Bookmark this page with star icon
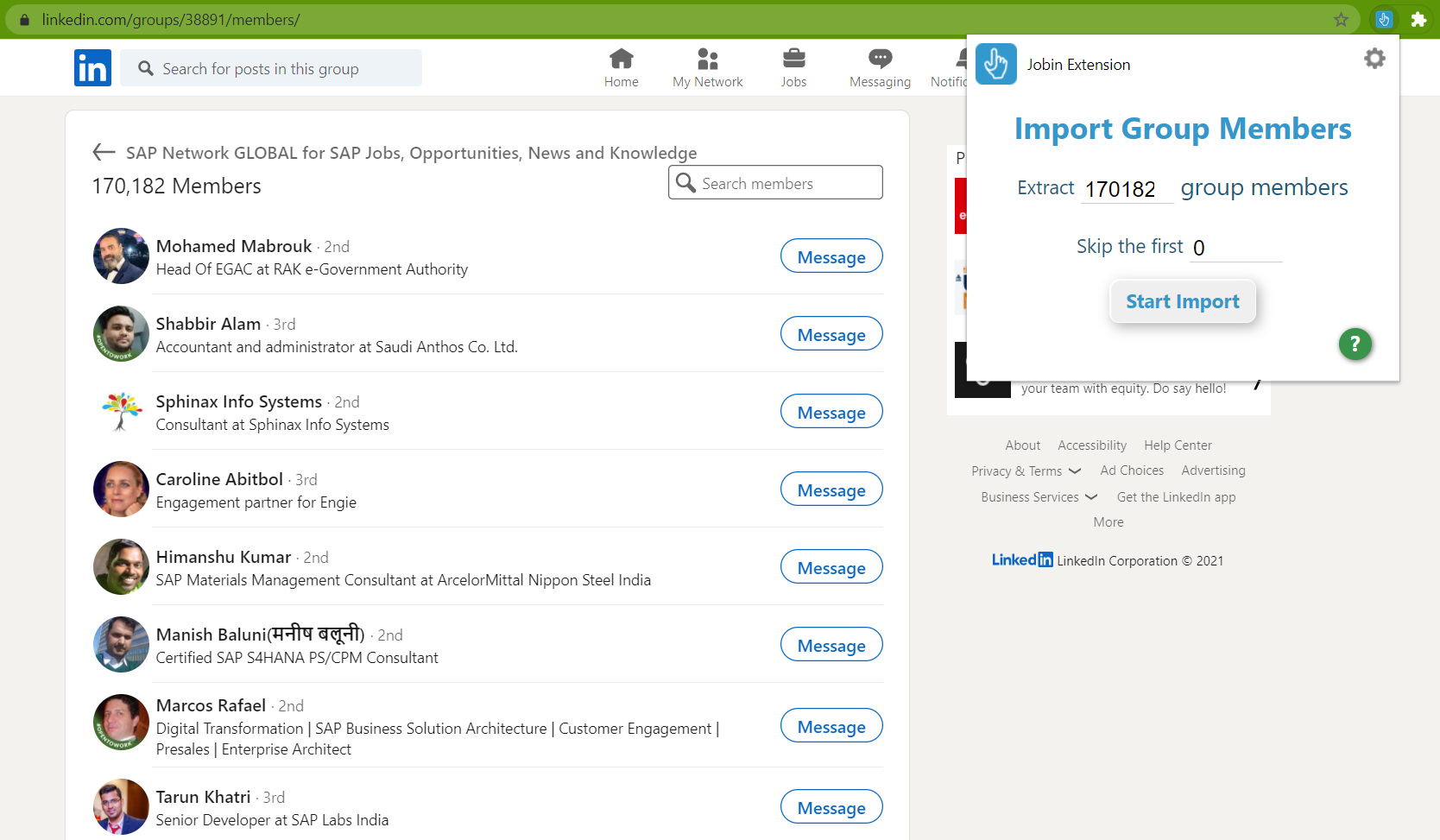This screenshot has height=840, width=1440. [x=1341, y=19]
